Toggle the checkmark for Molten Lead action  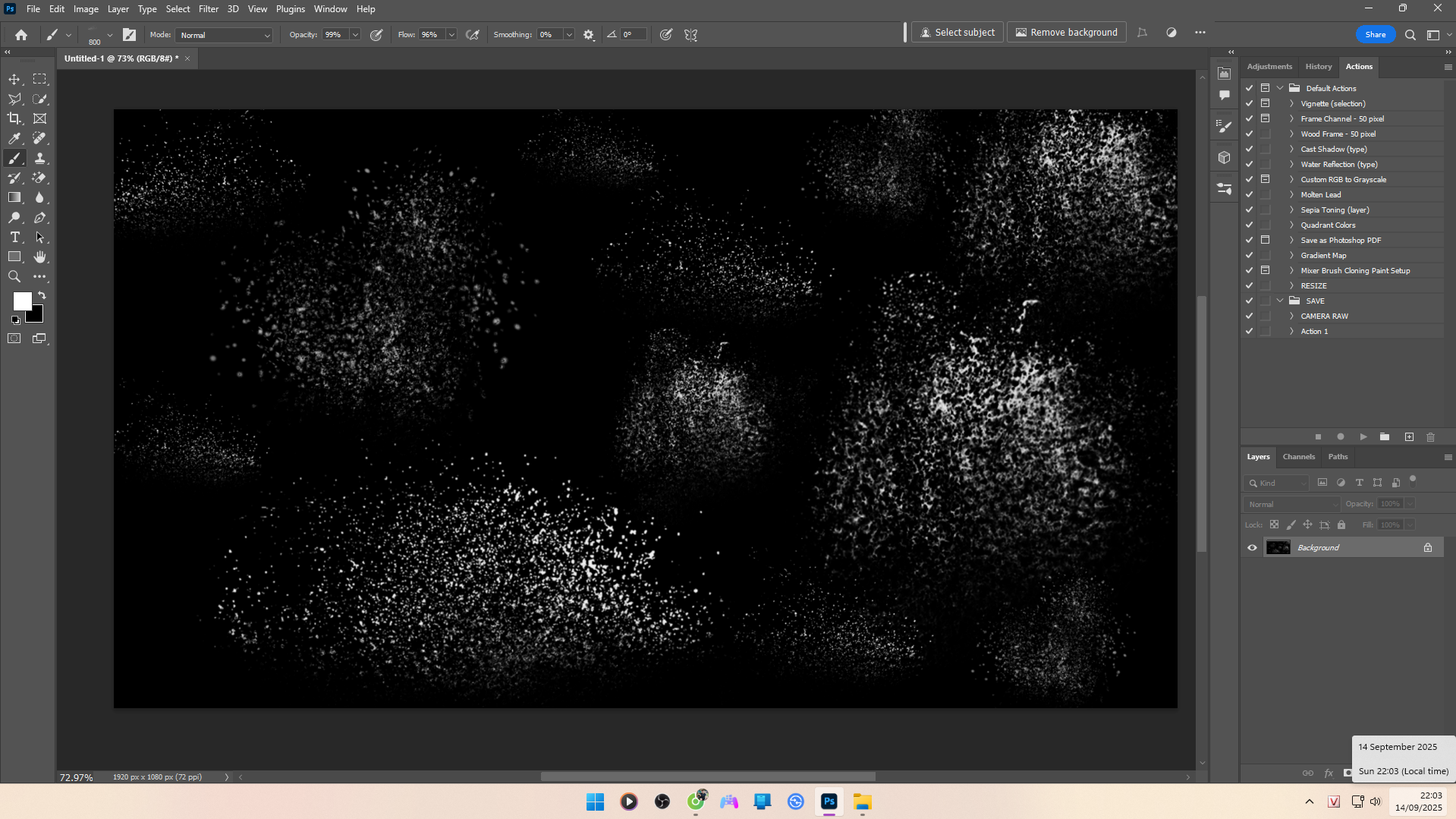(x=1249, y=194)
